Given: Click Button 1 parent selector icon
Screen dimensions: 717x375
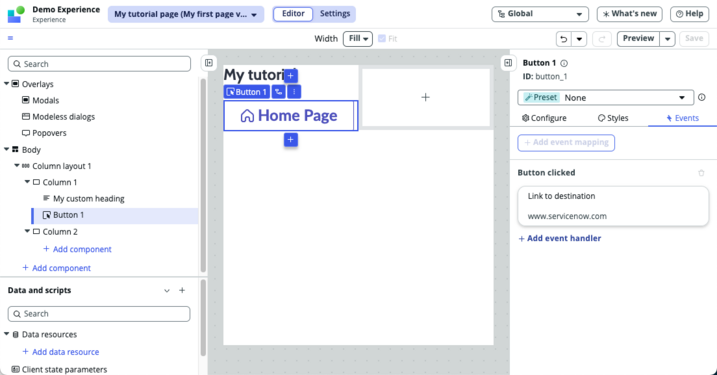Looking at the screenshot, I should pyautogui.click(x=278, y=92).
